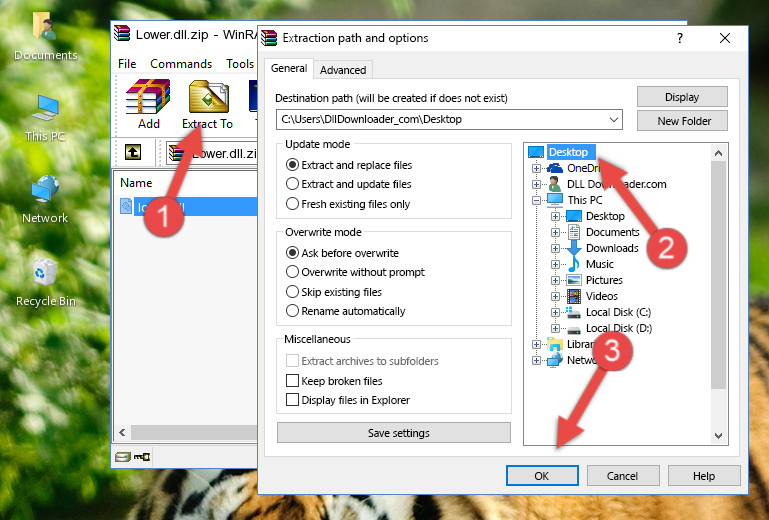Switch to the Advanced tab

[x=343, y=70]
